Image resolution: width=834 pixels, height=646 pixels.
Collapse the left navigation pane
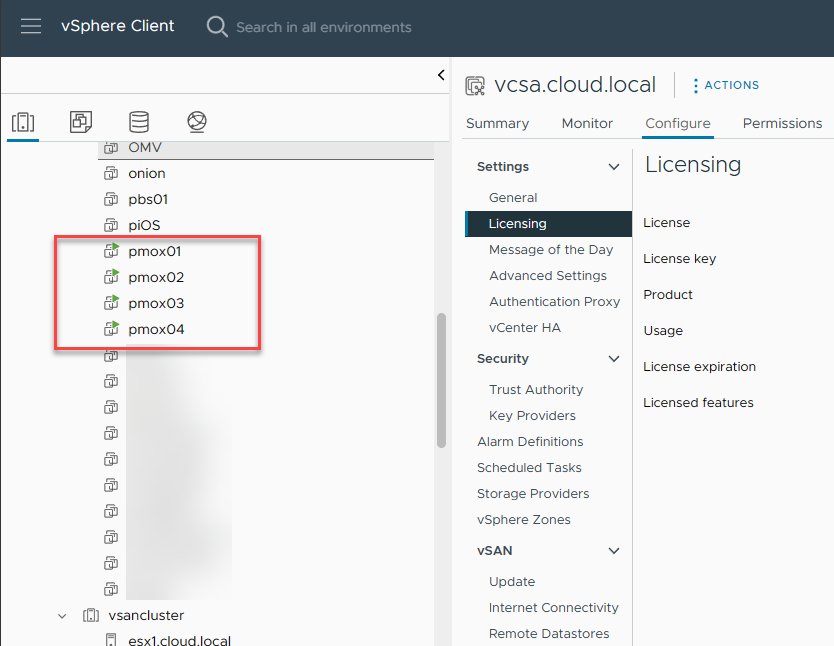(441, 75)
